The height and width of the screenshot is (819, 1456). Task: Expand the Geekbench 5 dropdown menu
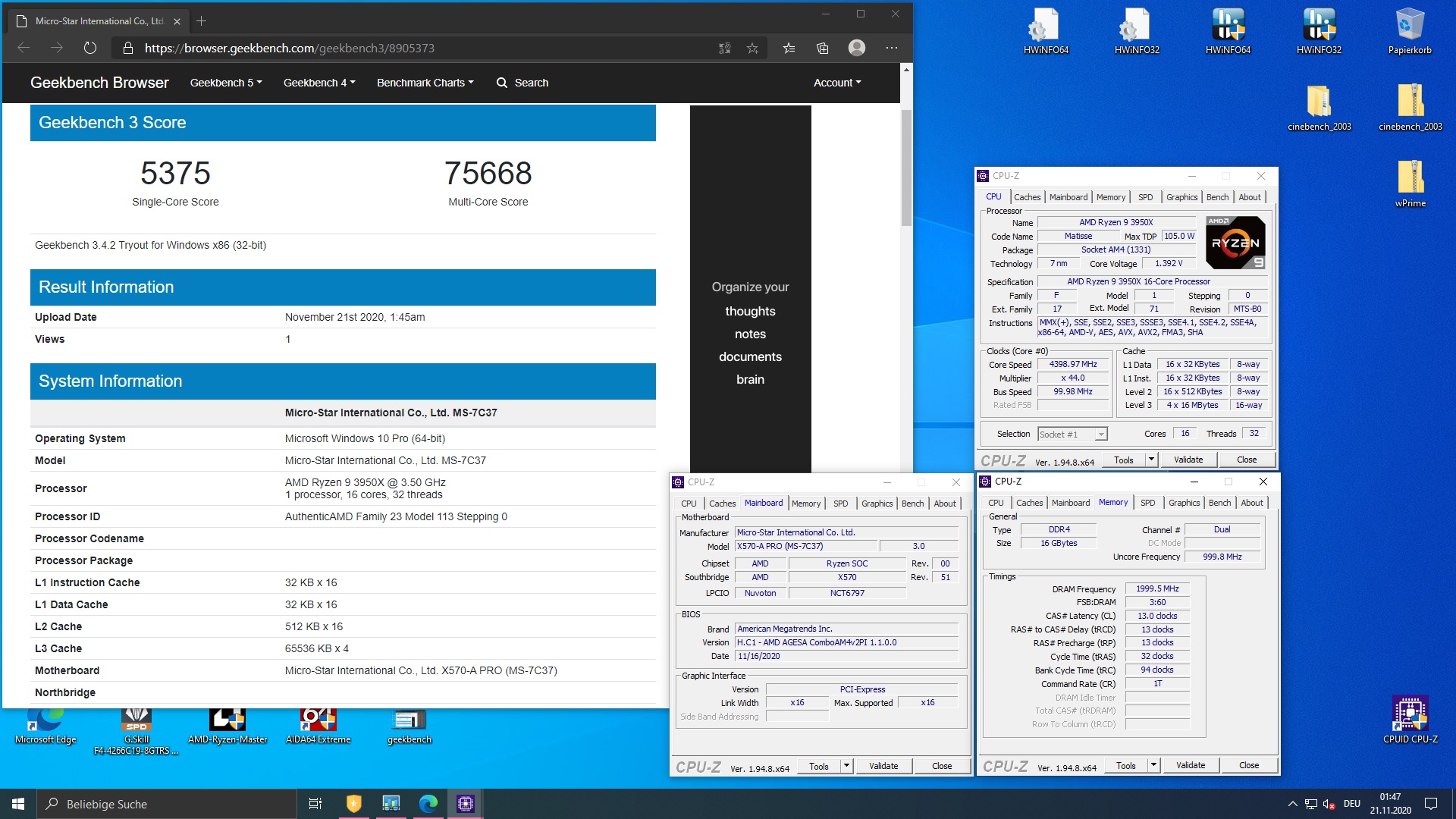pos(226,83)
